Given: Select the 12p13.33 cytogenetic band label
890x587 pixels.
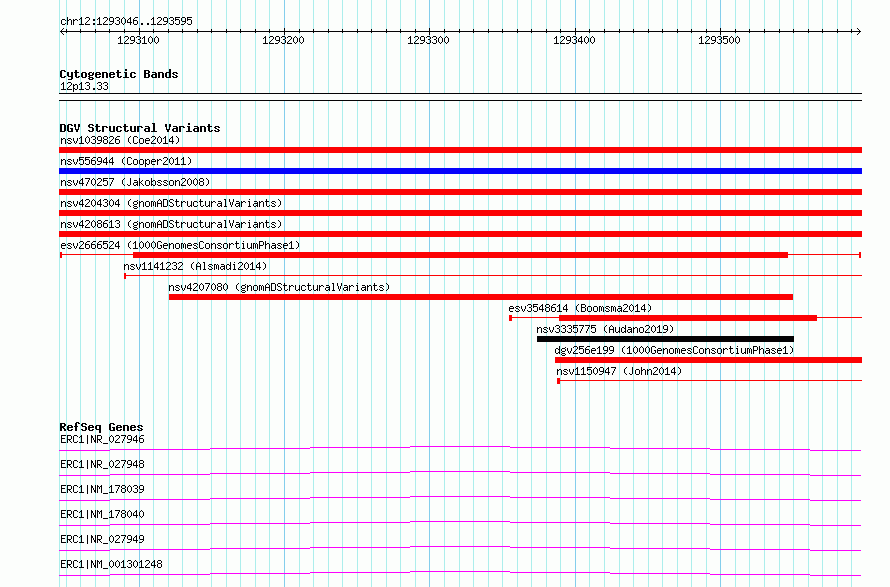Looking at the screenshot, I should click(x=84, y=86).
